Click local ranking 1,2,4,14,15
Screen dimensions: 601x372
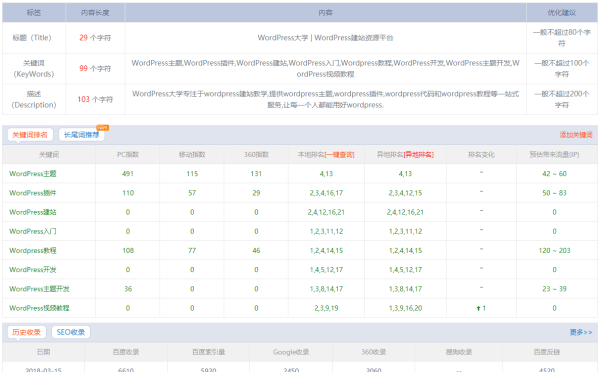click(326, 251)
